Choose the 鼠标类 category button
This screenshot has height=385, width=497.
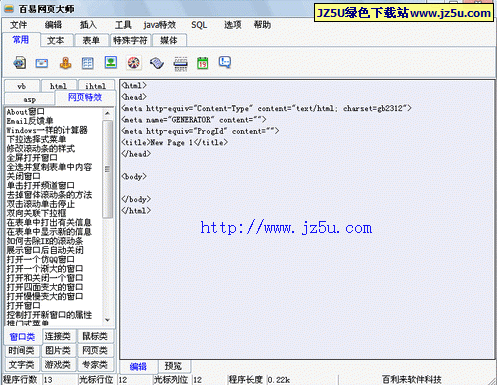tap(95, 336)
